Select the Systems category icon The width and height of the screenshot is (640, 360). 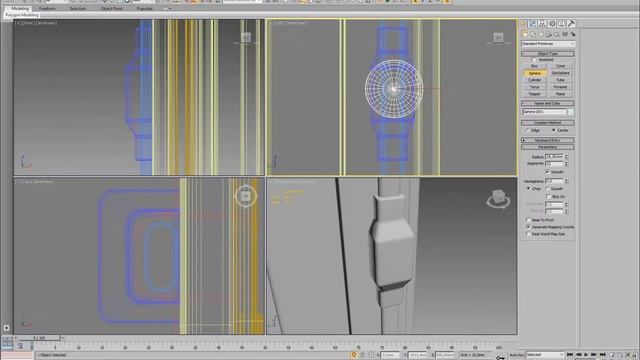(x=573, y=35)
